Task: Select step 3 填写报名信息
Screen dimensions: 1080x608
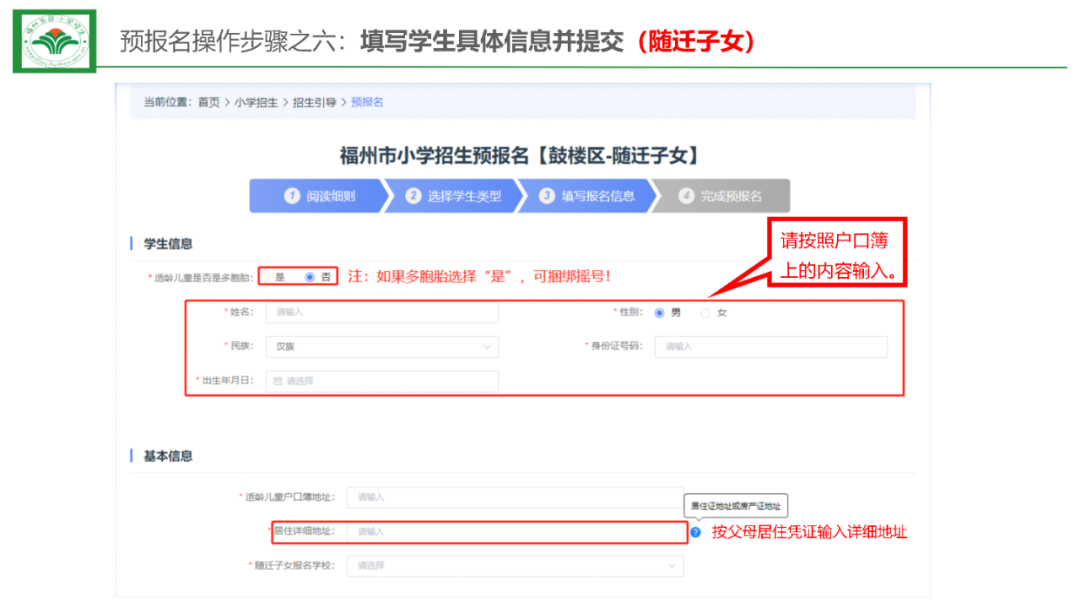Action: click(587, 196)
